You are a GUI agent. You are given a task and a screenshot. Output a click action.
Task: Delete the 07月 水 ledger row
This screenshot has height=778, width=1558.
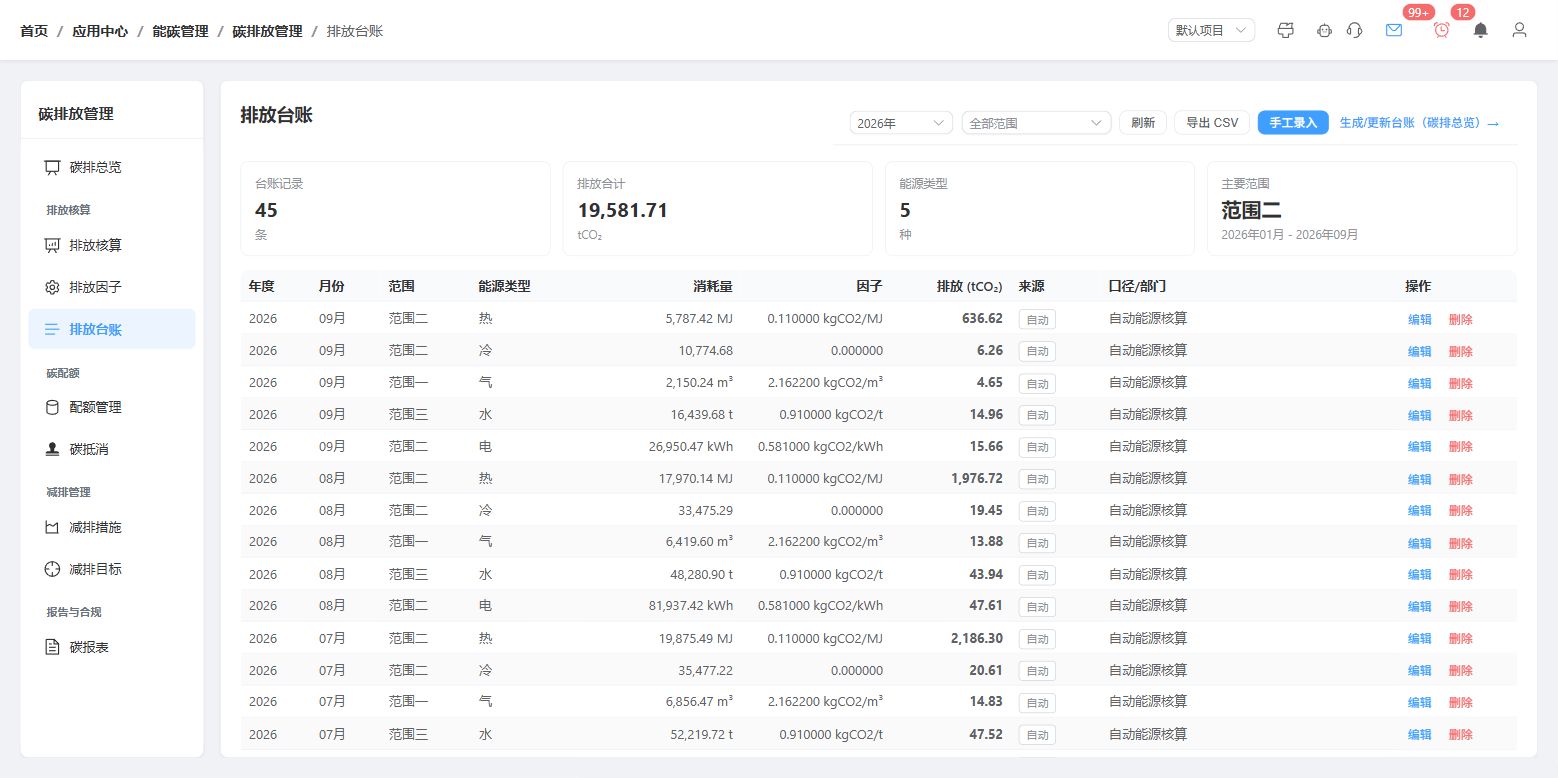click(x=1461, y=734)
